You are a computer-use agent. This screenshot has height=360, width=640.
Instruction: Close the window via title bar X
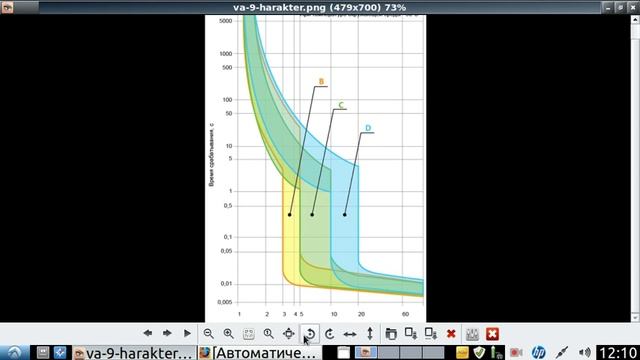coord(633,7)
